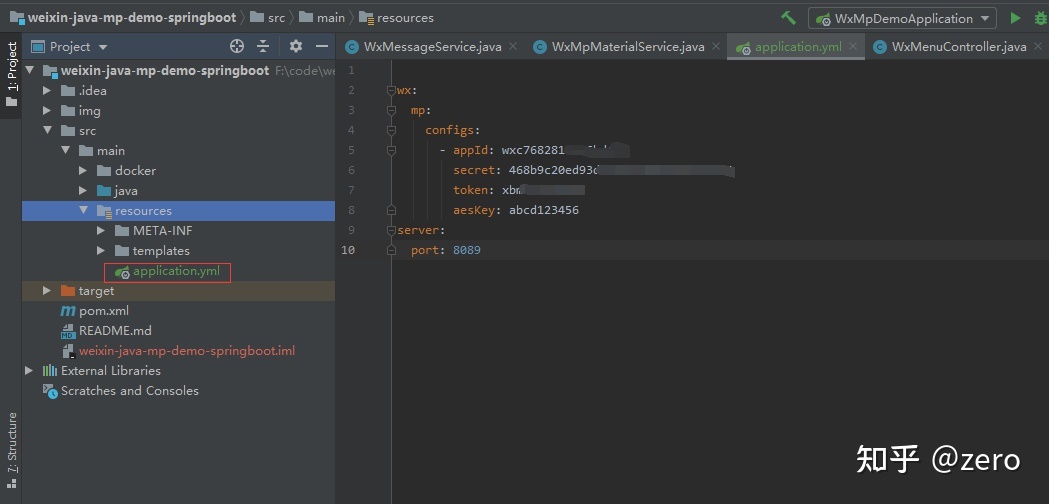Expand the docker folder arrow

click(x=83, y=171)
